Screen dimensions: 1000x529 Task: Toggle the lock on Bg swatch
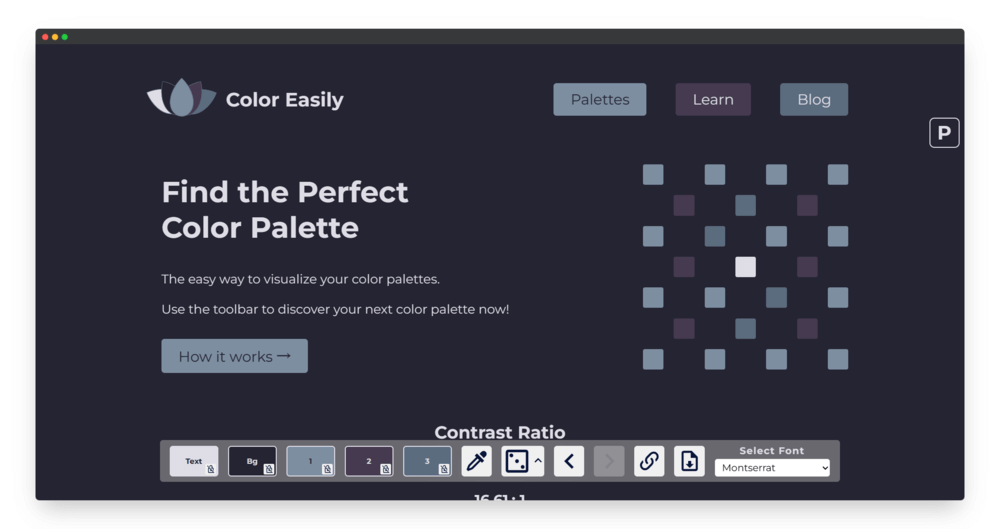click(268, 469)
